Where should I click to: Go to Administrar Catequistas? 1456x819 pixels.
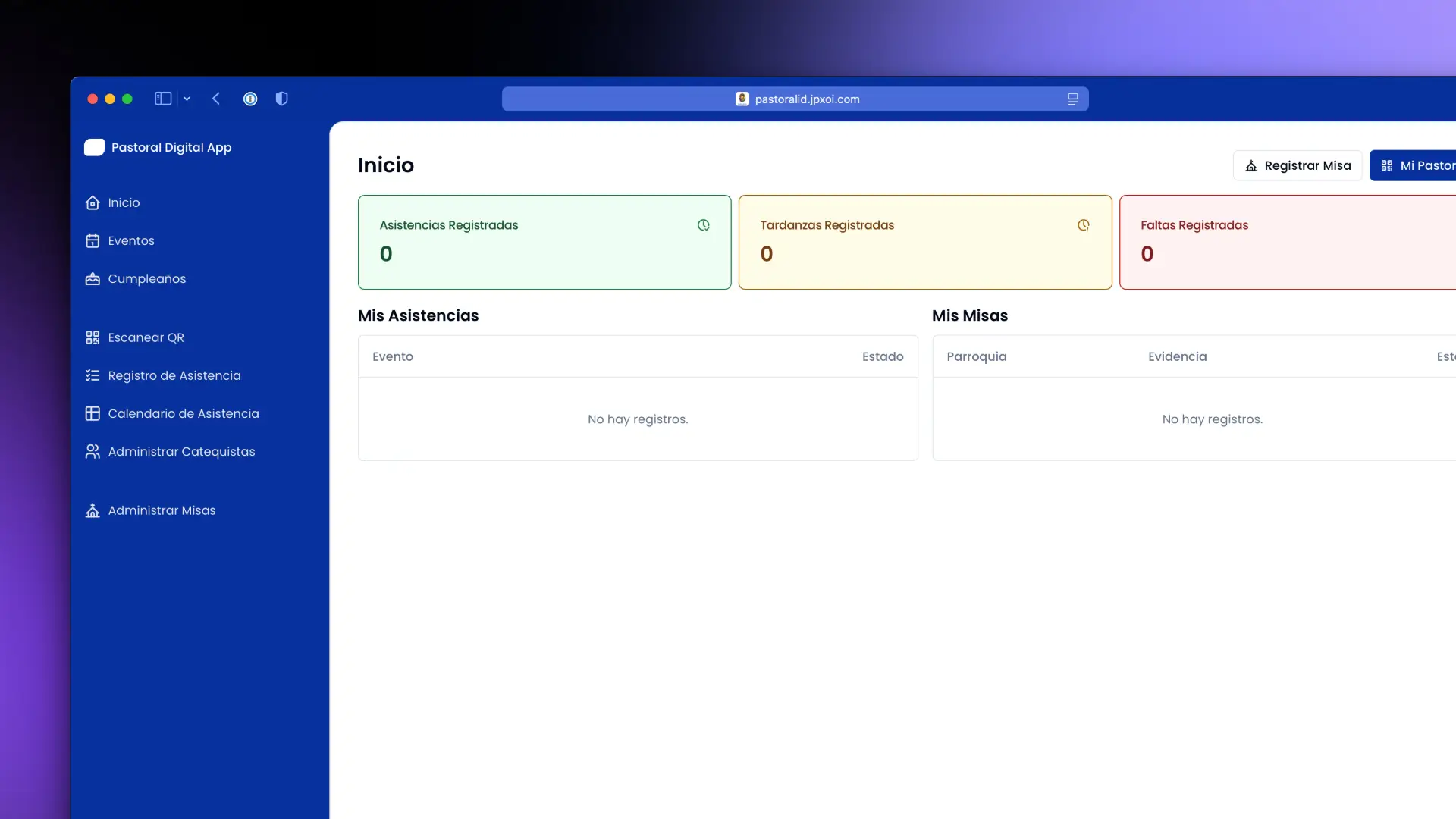182,451
